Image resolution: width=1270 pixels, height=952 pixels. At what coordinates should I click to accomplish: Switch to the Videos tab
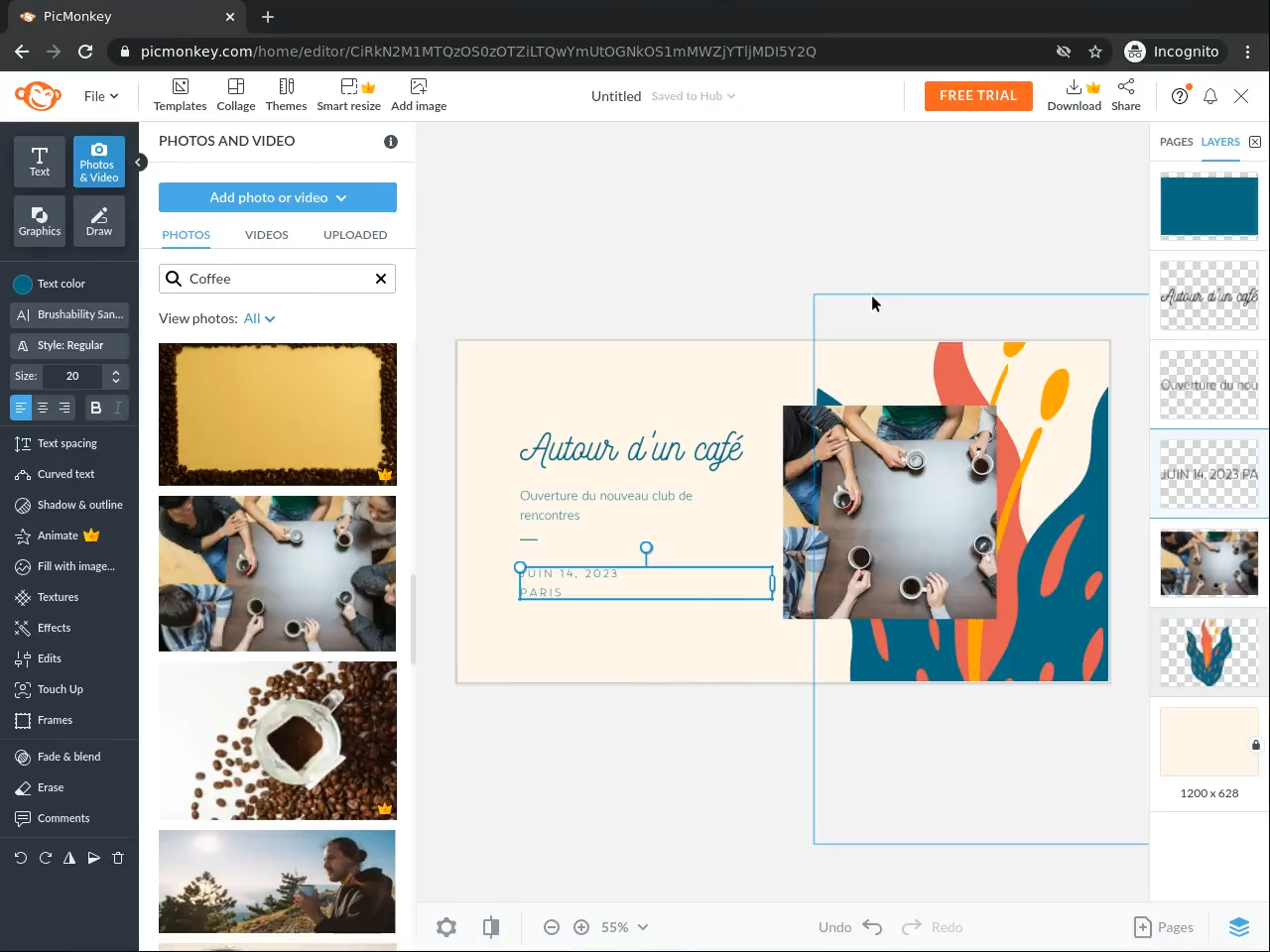pyautogui.click(x=266, y=235)
